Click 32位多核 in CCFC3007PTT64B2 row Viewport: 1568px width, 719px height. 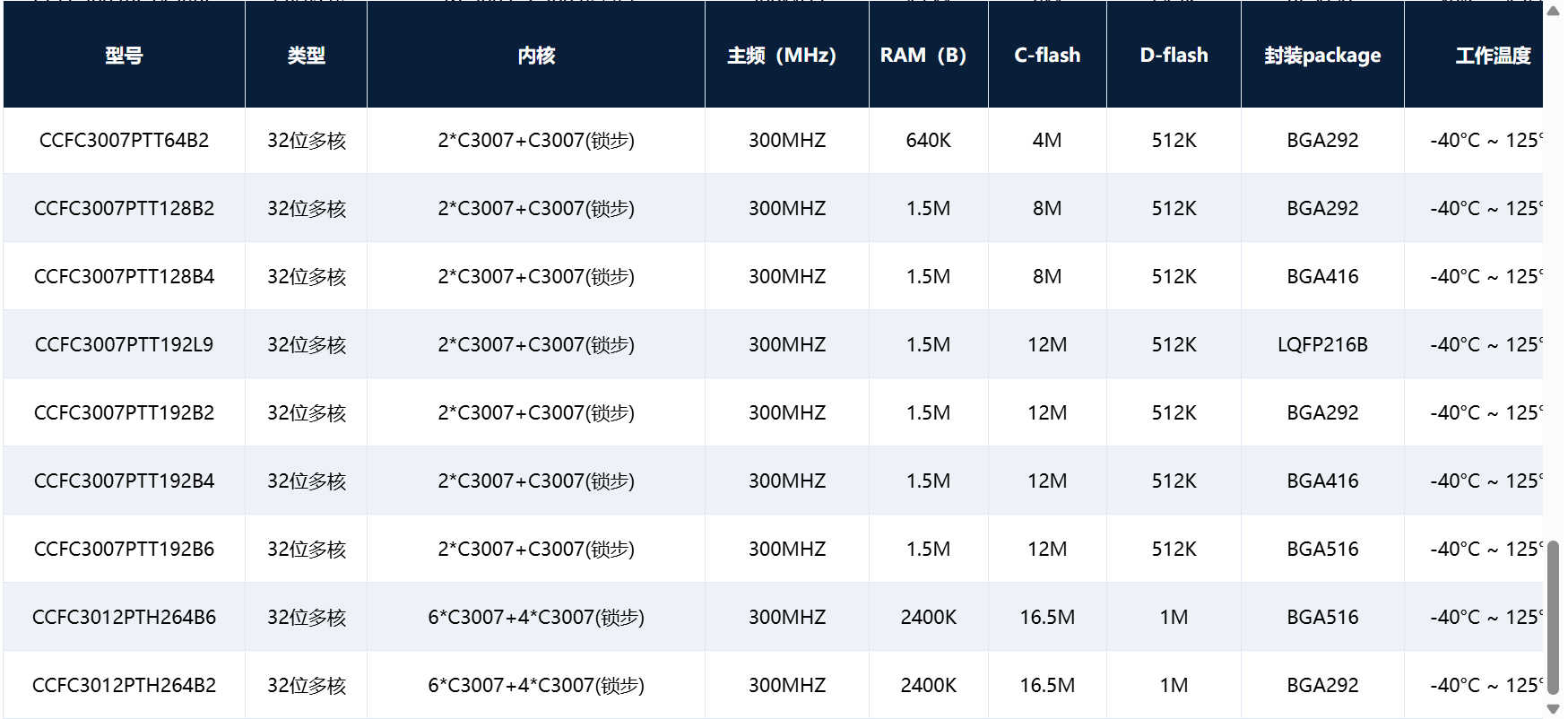click(x=306, y=141)
